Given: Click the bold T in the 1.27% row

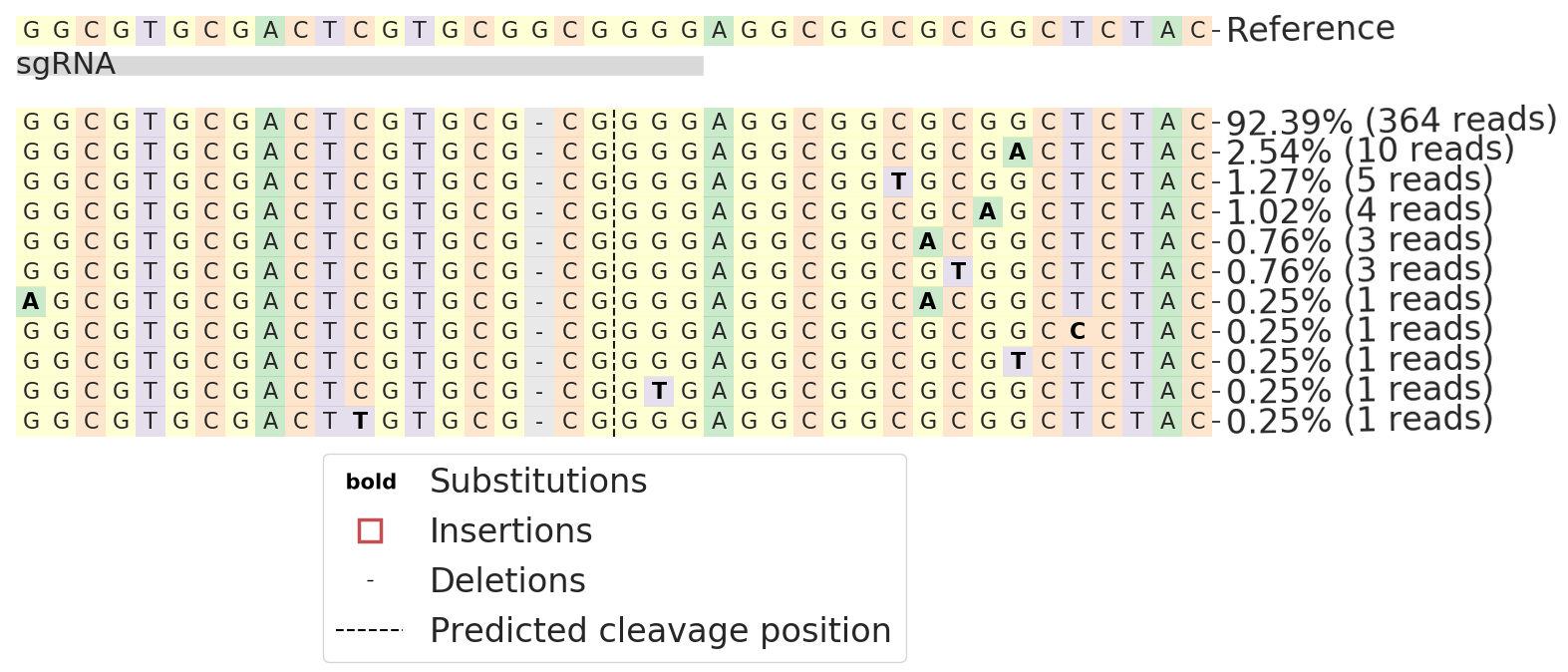Looking at the screenshot, I should point(898,182).
